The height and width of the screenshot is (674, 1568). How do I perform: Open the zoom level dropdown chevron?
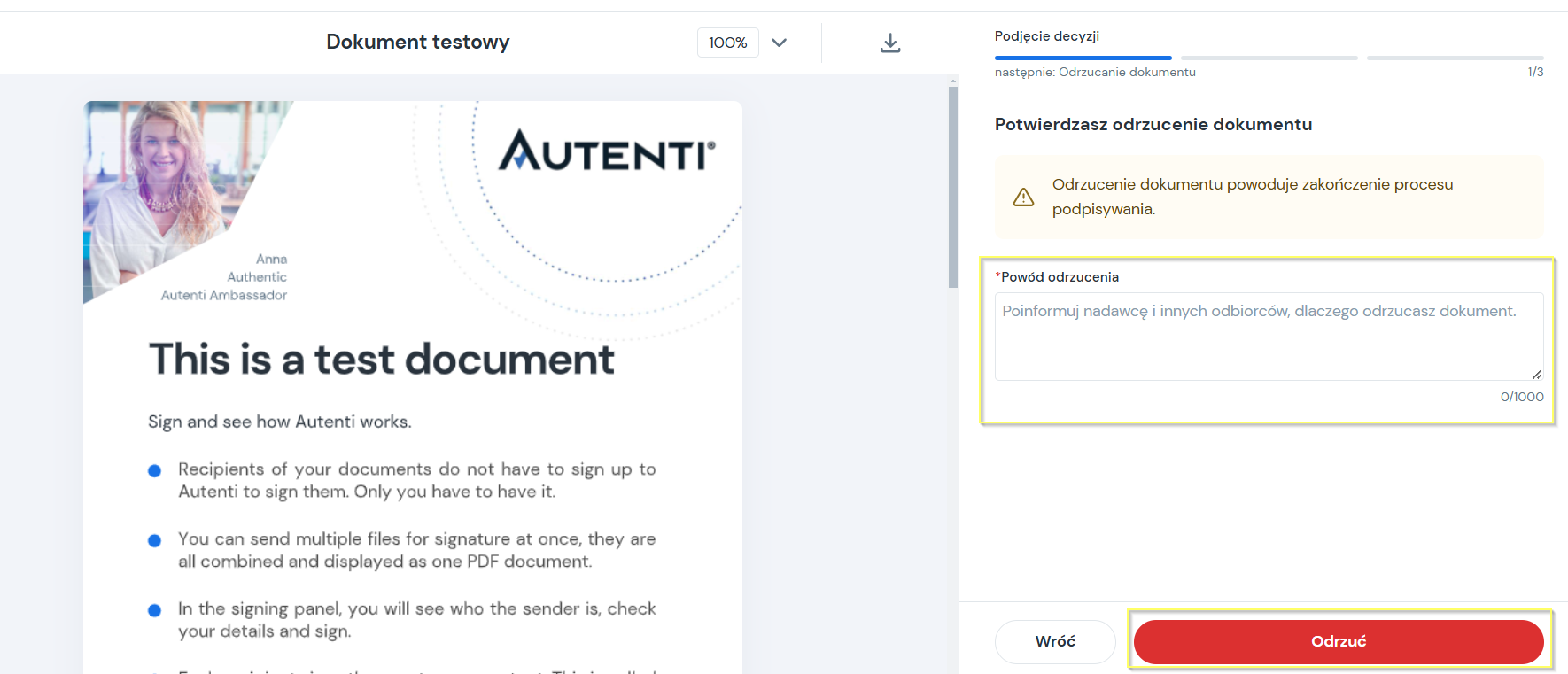coord(780,43)
